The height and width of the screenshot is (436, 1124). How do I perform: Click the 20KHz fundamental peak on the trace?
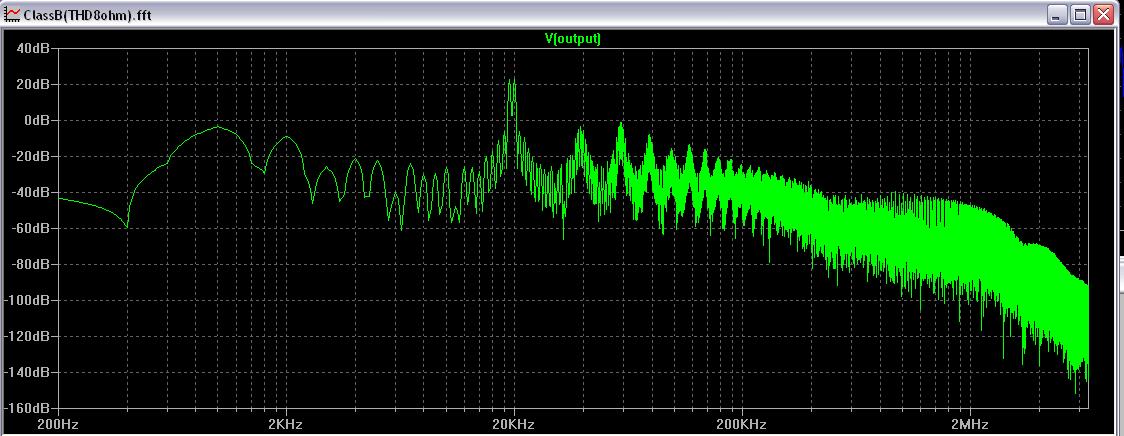pyautogui.click(x=512, y=81)
